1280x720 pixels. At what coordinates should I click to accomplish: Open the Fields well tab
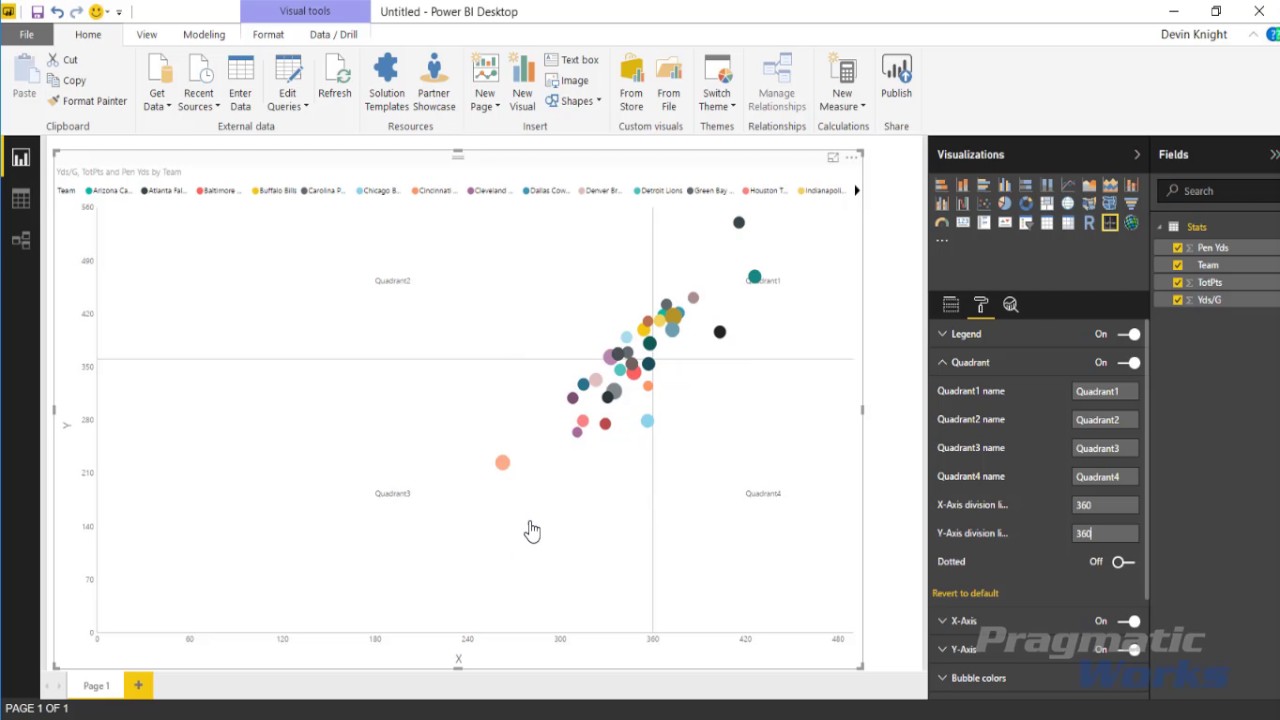click(x=950, y=305)
